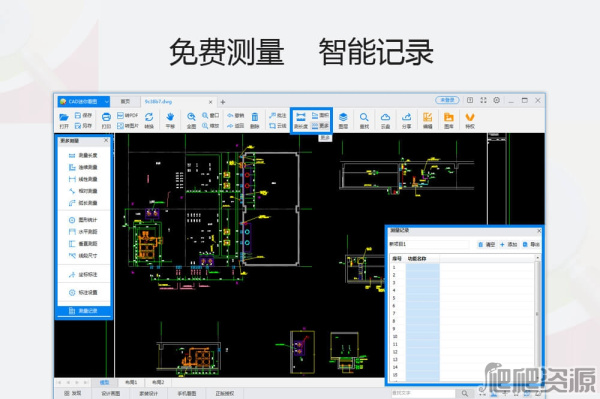
Task: Select Coordinate Annotation (坐标标注) in side panel
Action: [x=83, y=275]
